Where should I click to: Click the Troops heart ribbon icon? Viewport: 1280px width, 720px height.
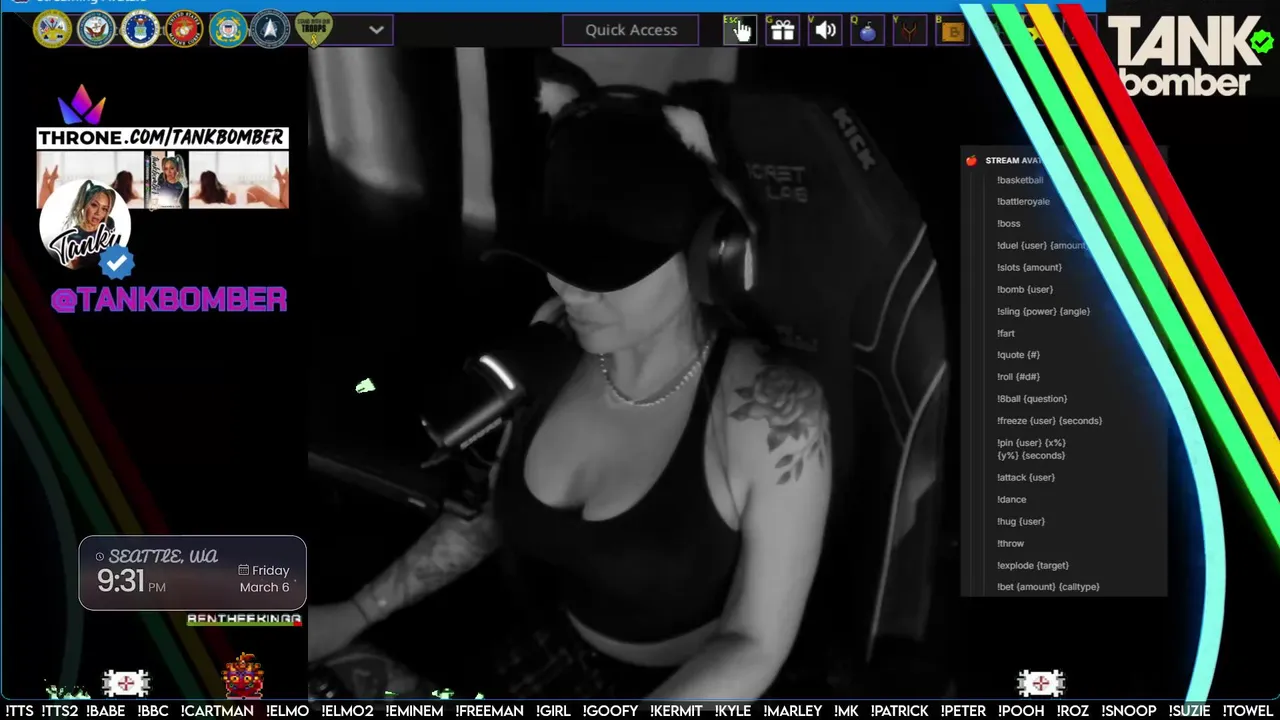coord(314,29)
